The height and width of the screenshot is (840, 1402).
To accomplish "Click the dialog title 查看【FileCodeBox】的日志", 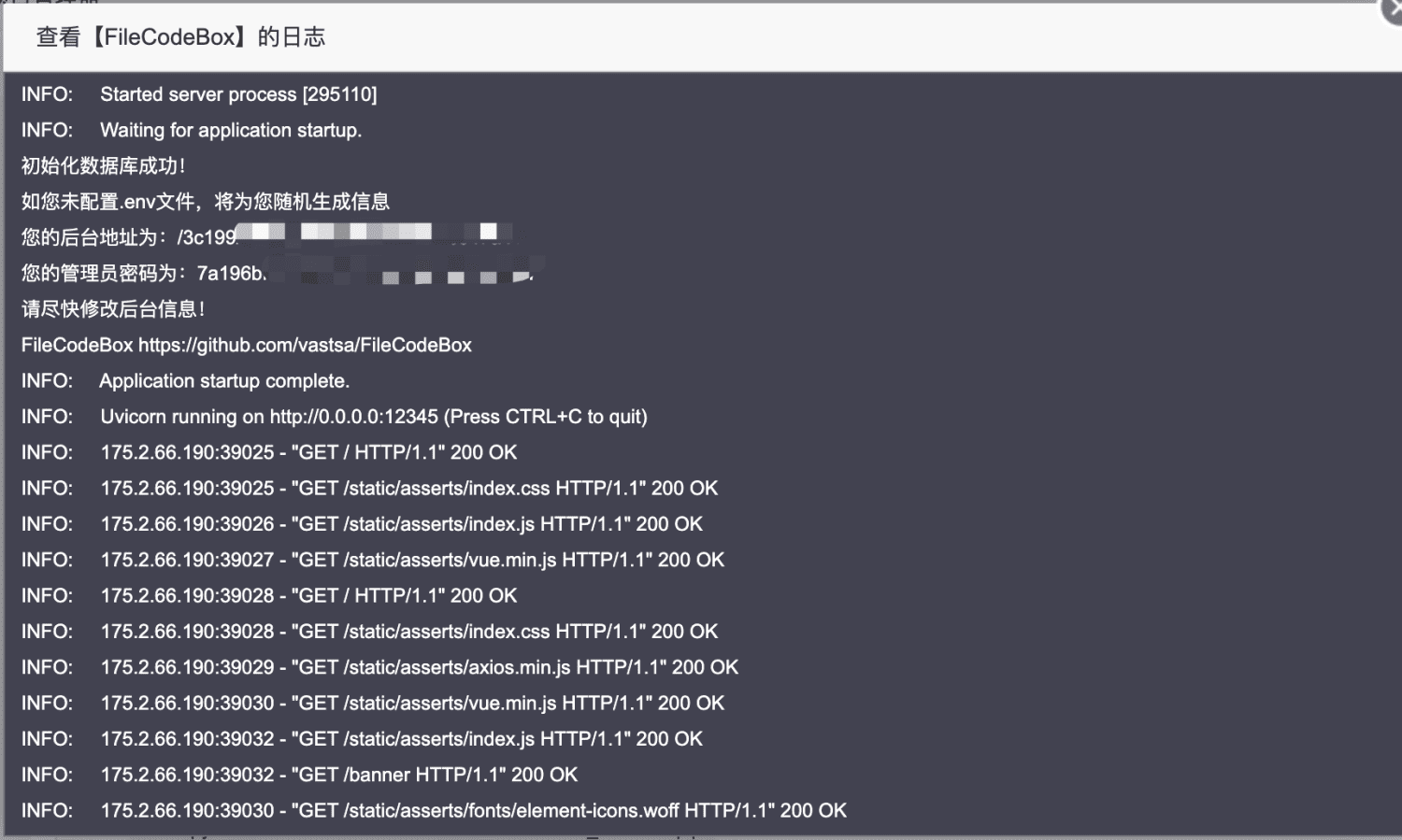I will coord(180,37).
